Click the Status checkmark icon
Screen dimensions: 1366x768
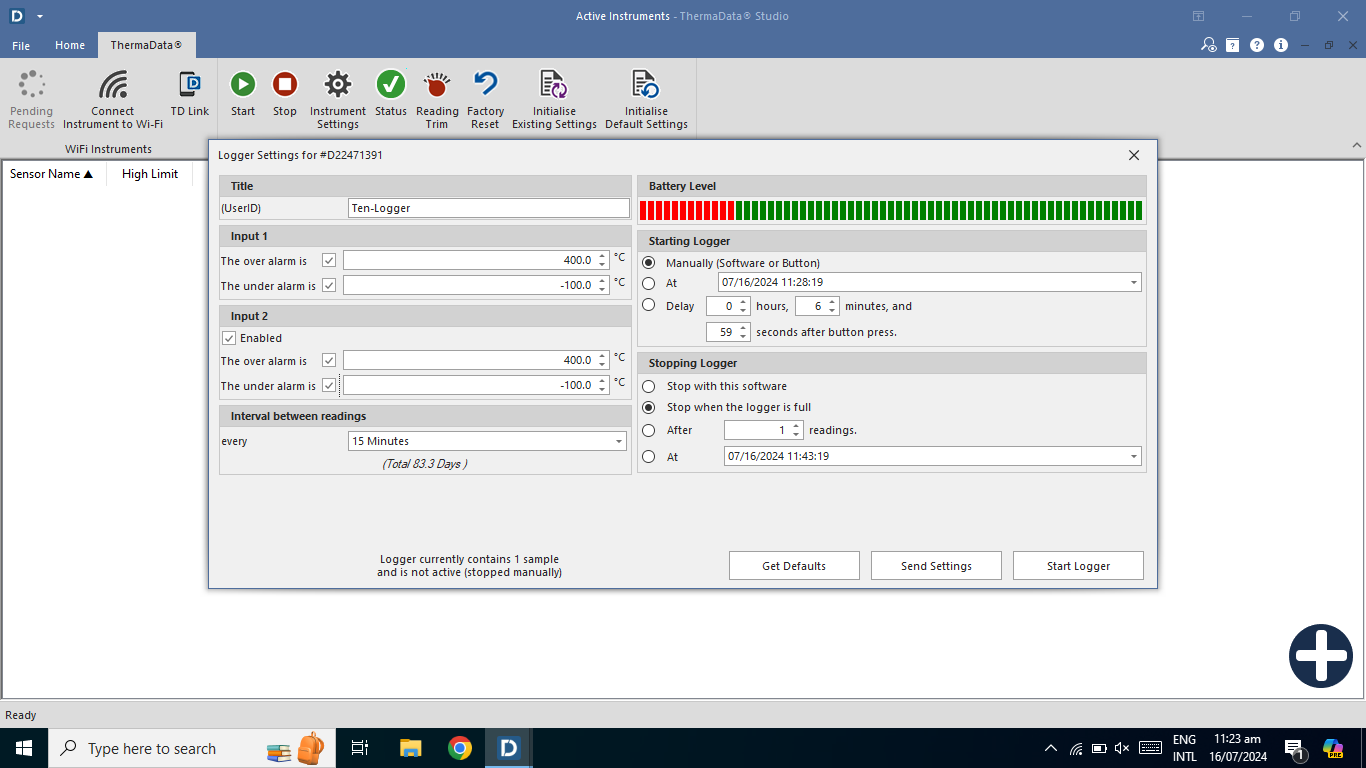click(x=390, y=85)
